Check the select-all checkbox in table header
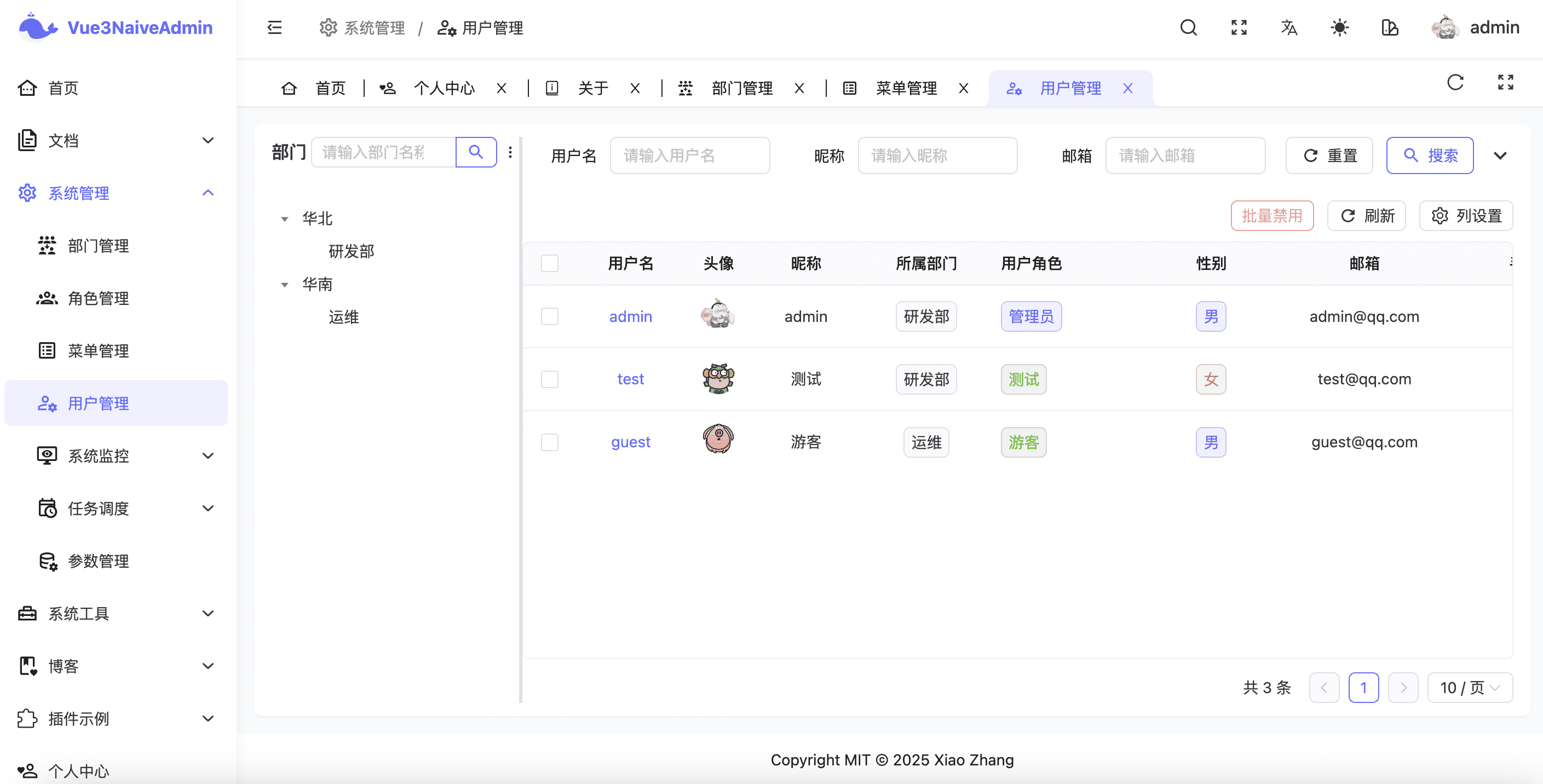 tap(549, 263)
